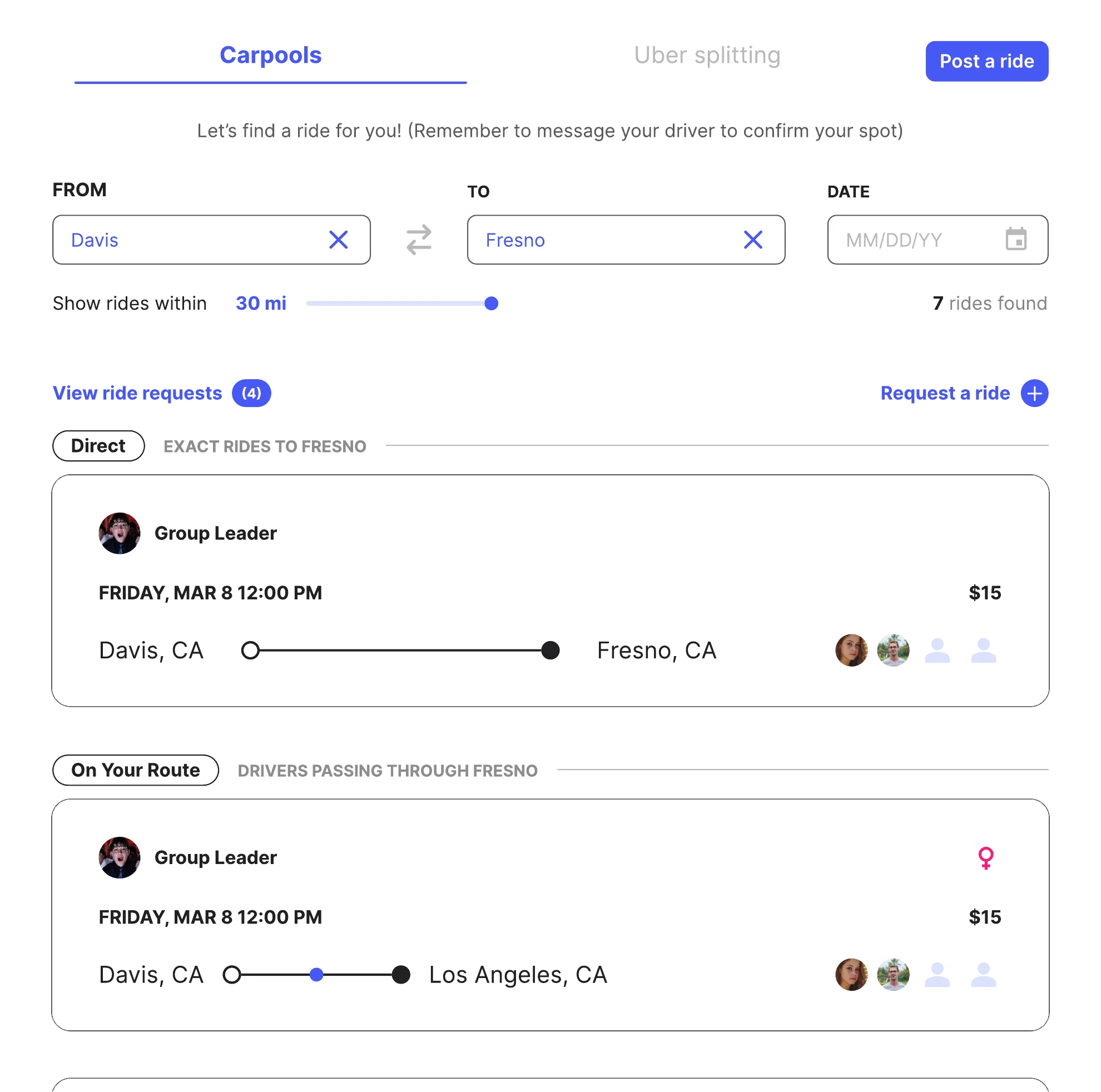Click the blue midpoint stop on Los Angeles route
Screen dimensions: 1101x1092
coord(317,975)
